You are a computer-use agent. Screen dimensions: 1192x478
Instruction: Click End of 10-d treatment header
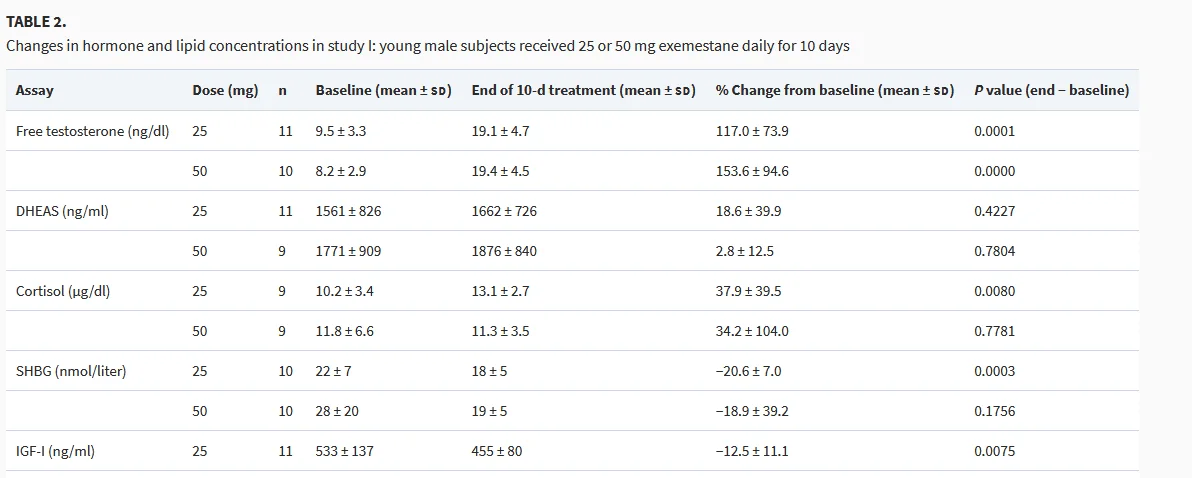584,90
